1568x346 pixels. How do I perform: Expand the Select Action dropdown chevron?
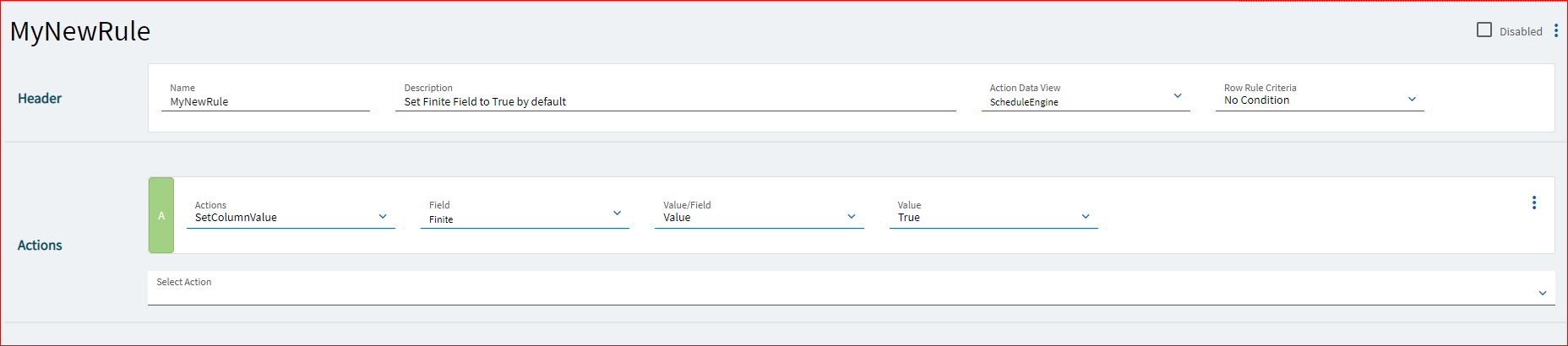pos(1543,293)
